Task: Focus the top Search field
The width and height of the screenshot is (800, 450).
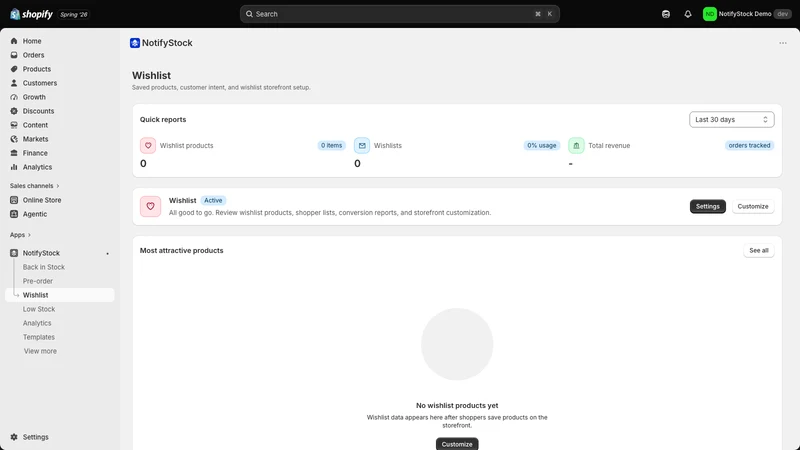Action: pyautogui.click(x=399, y=14)
